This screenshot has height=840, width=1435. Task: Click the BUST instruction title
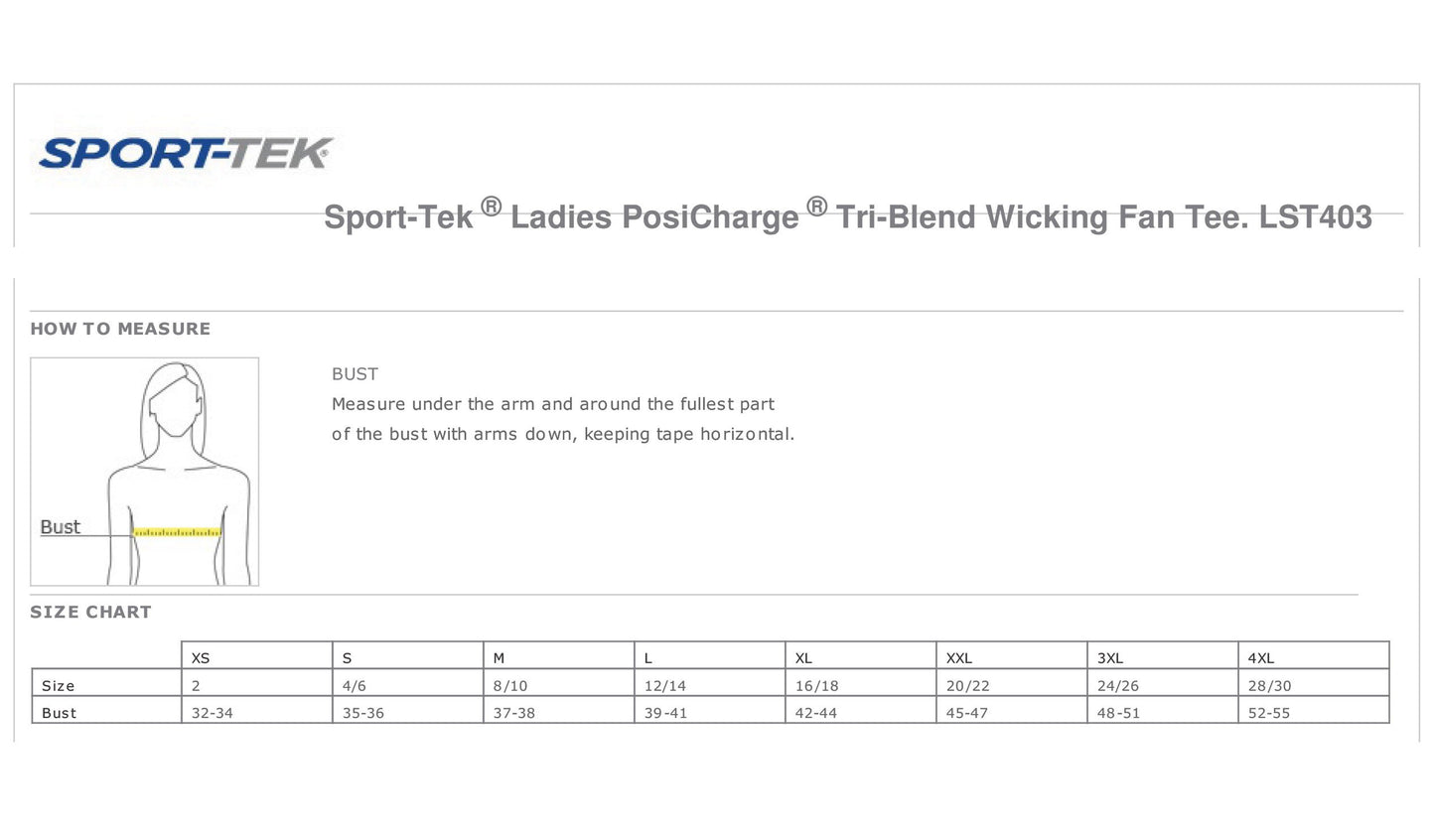pos(355,374)
